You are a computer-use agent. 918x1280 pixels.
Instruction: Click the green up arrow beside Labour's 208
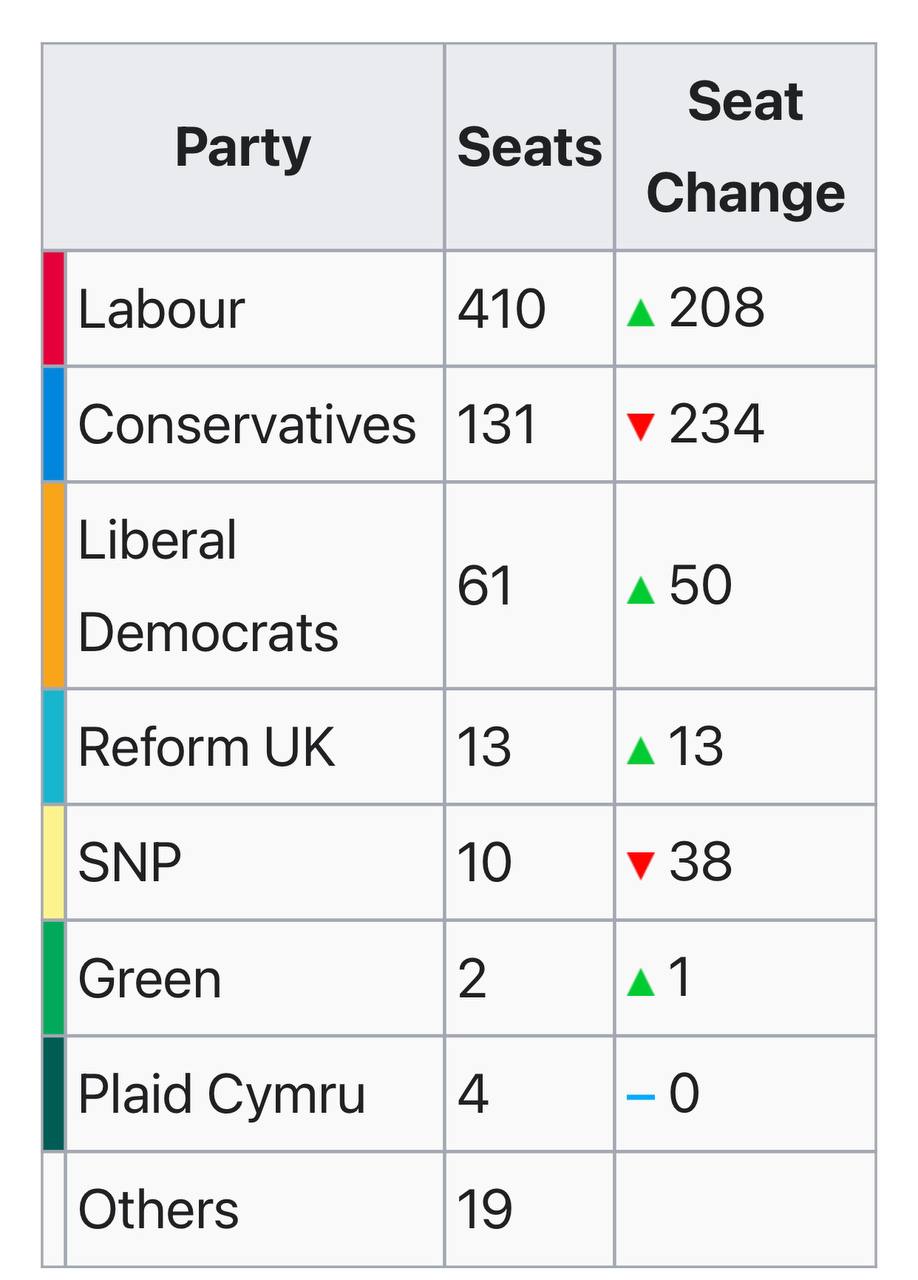640,313
